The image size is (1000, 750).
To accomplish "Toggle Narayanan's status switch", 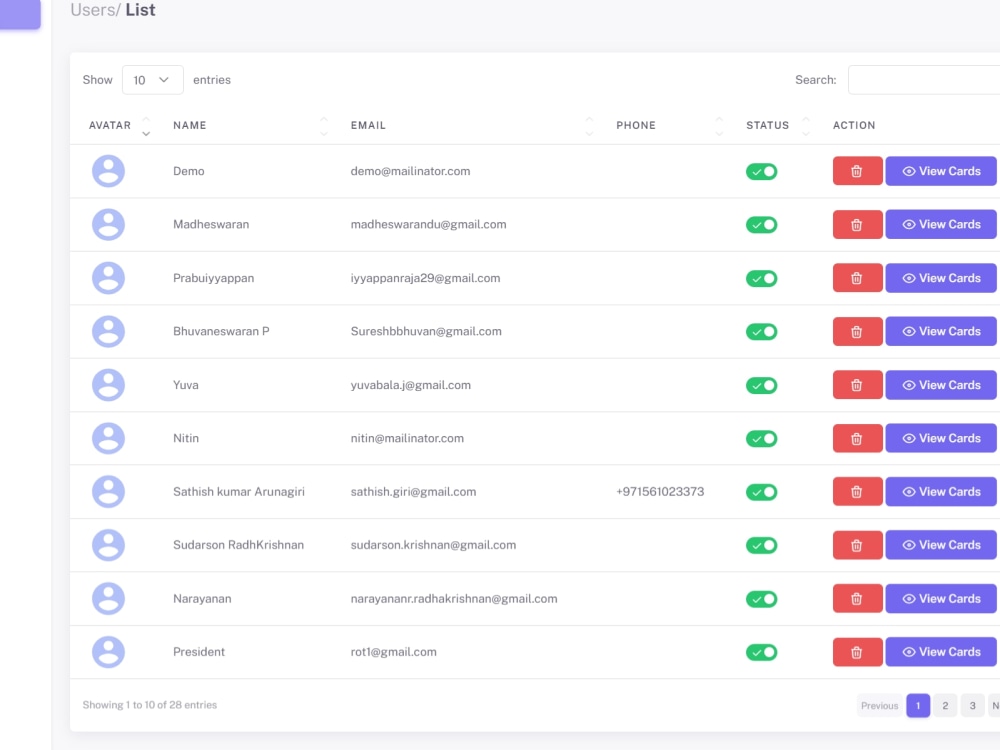I will (761, 599).
